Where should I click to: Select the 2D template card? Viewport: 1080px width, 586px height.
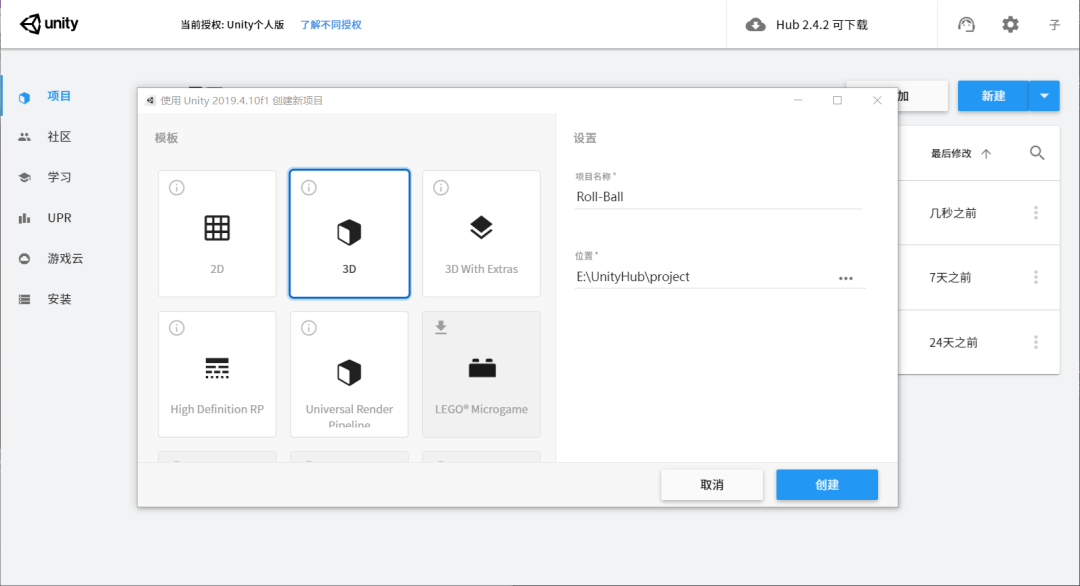point(217,233)
